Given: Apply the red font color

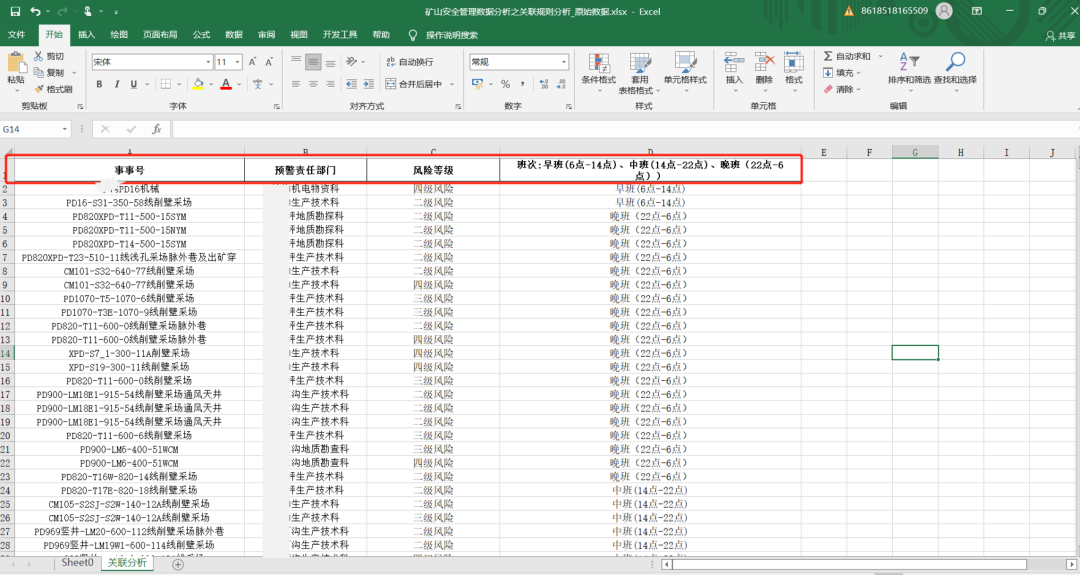Looking at the screenshot, I should [226, 84].
